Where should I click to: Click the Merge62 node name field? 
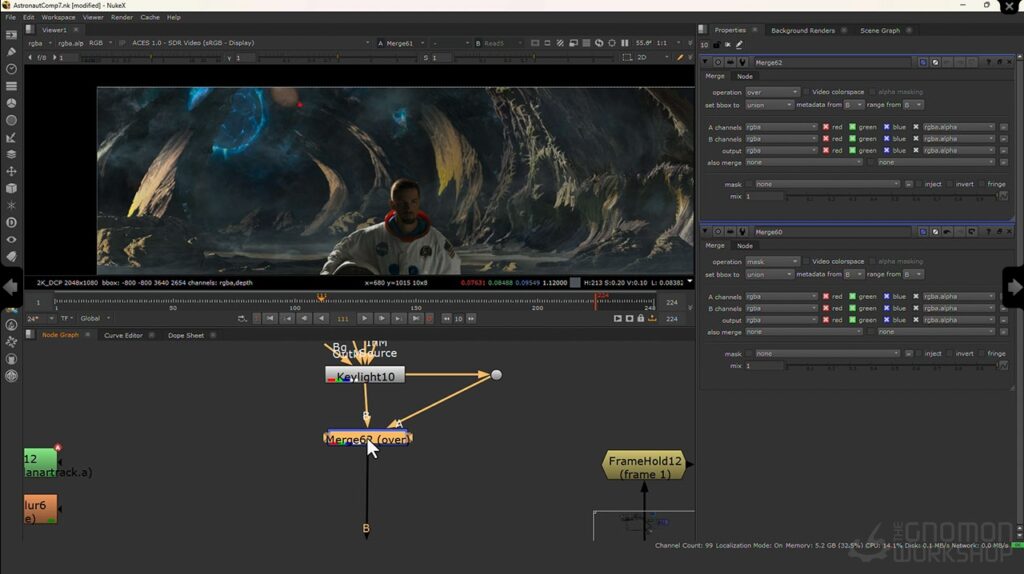pyautogui.click(x=831, y=62)
